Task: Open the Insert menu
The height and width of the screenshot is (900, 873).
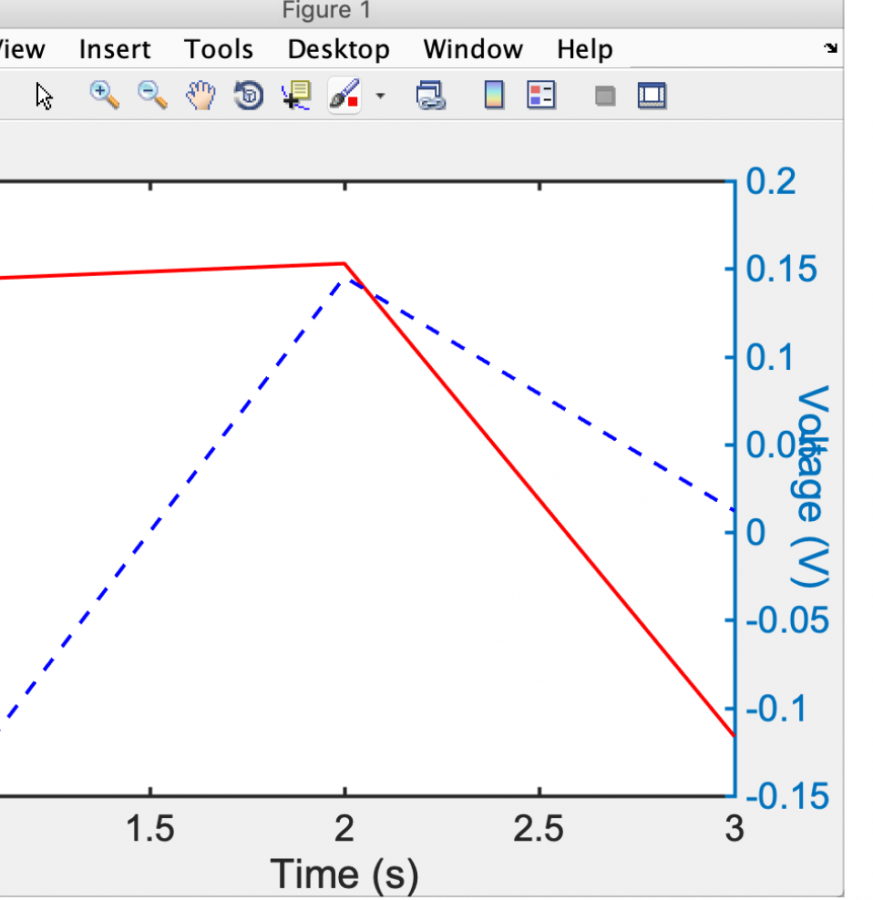Action: point(115,49)
